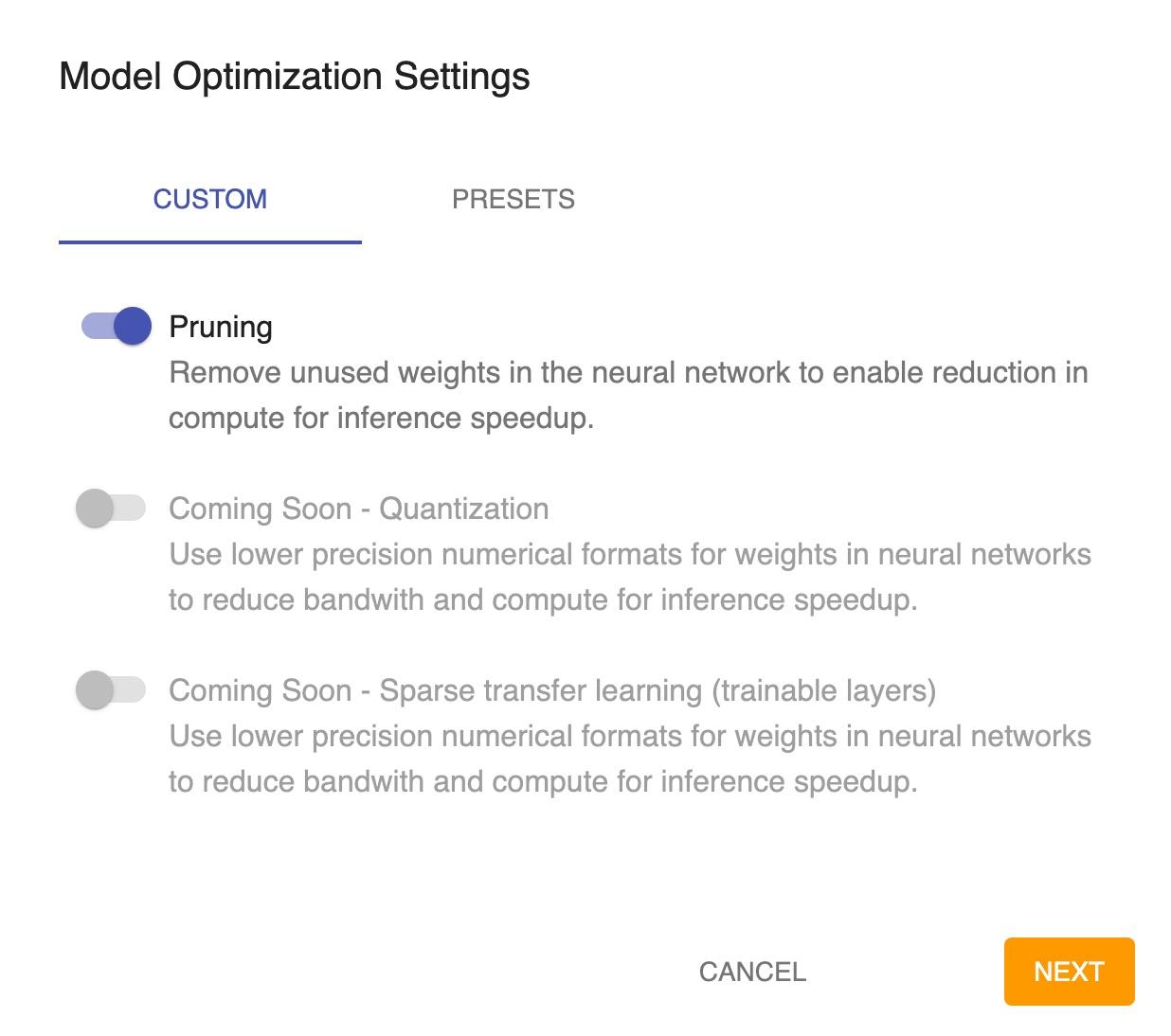
Task: Click the blue underline beneath Custom tab
Action: [210, 242]
